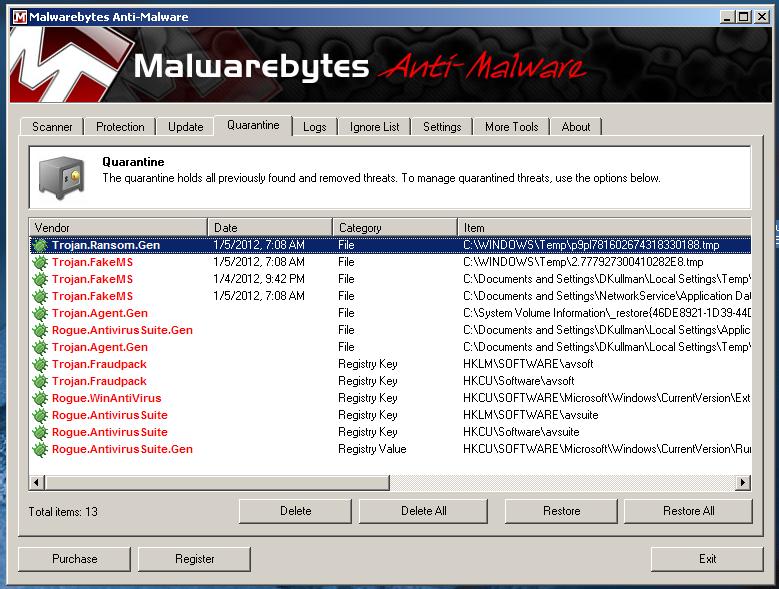
Task: Open the About tab
Action: click(576, 127)
